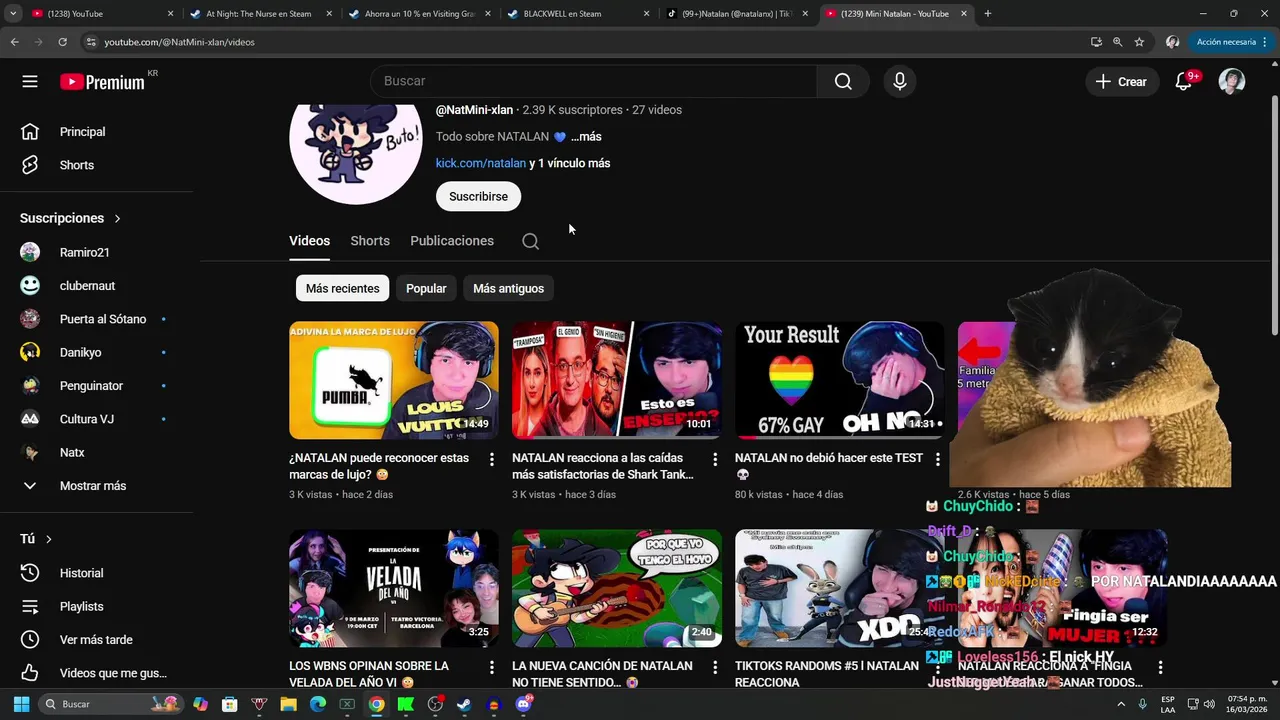The image size is (1280, 720).
Task: Open options for 'no debió hacer este TEST' video
Action: pos(937,459)
